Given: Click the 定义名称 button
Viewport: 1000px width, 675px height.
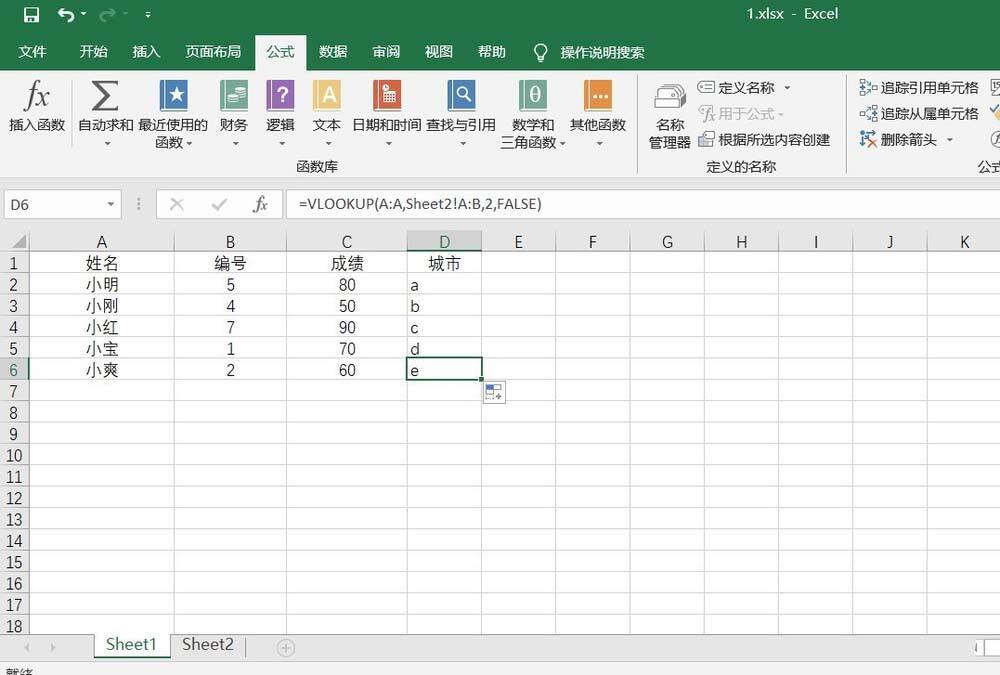Looking at the screenshot, I should [x=736, y=87].
